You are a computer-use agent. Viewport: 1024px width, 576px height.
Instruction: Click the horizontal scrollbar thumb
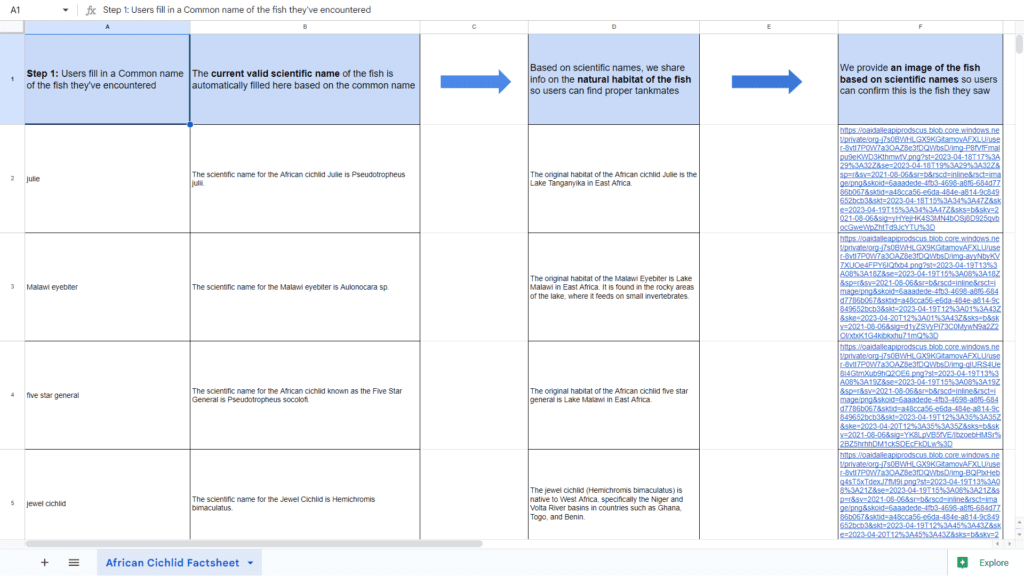[253, 543]
